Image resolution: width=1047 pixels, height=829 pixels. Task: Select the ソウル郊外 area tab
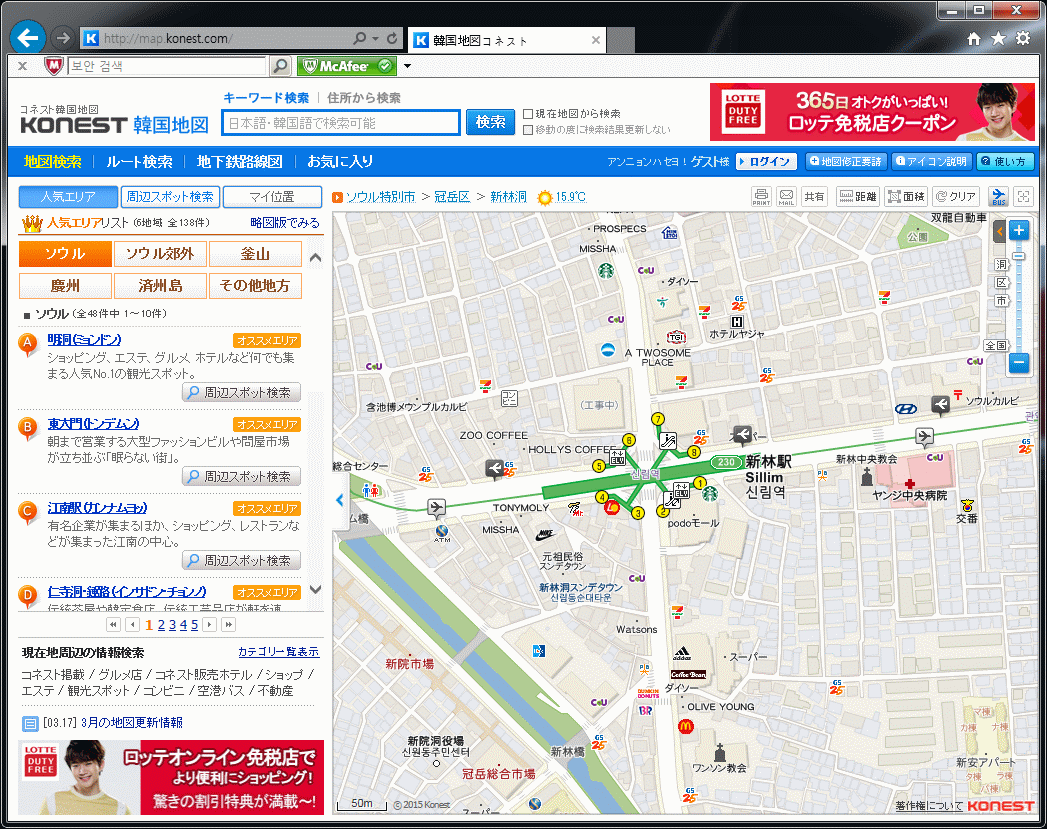point(160,254)
